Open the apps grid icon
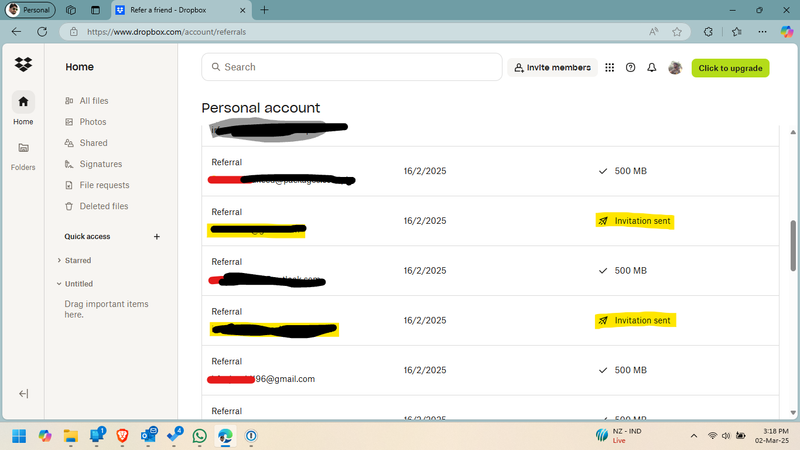The width and height of the screenshot is (800, 450). pyautogui.click(x=610, y=68)
